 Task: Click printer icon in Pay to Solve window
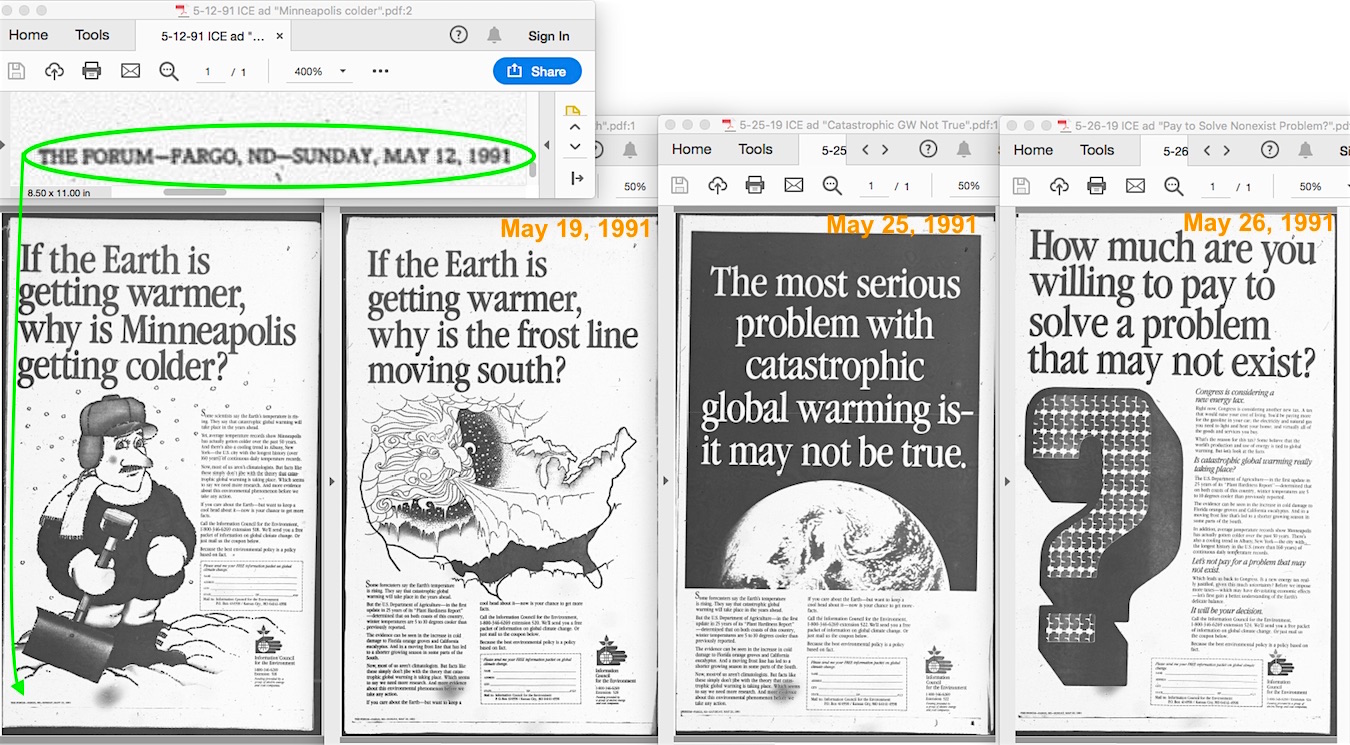click(x=1097, y=186)
